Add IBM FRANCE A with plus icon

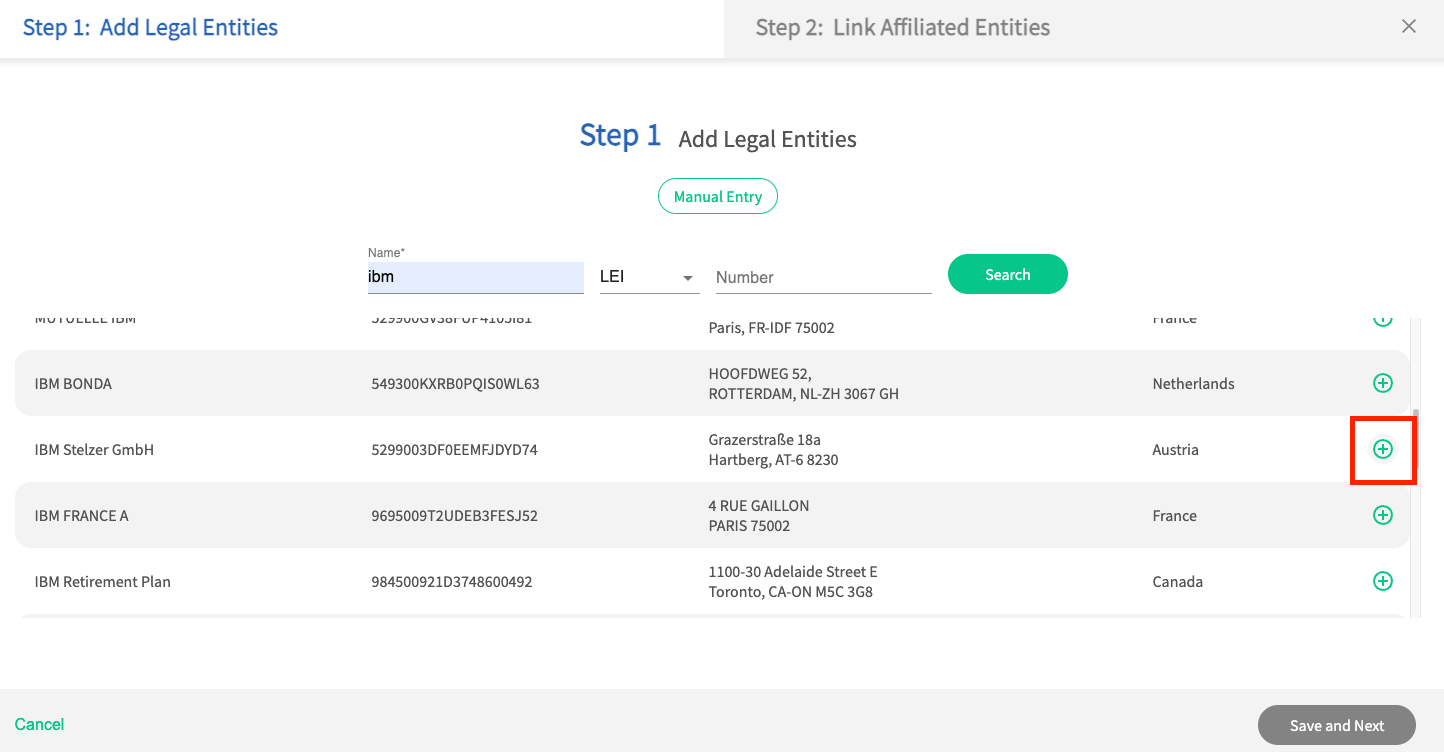point(1382,515)
